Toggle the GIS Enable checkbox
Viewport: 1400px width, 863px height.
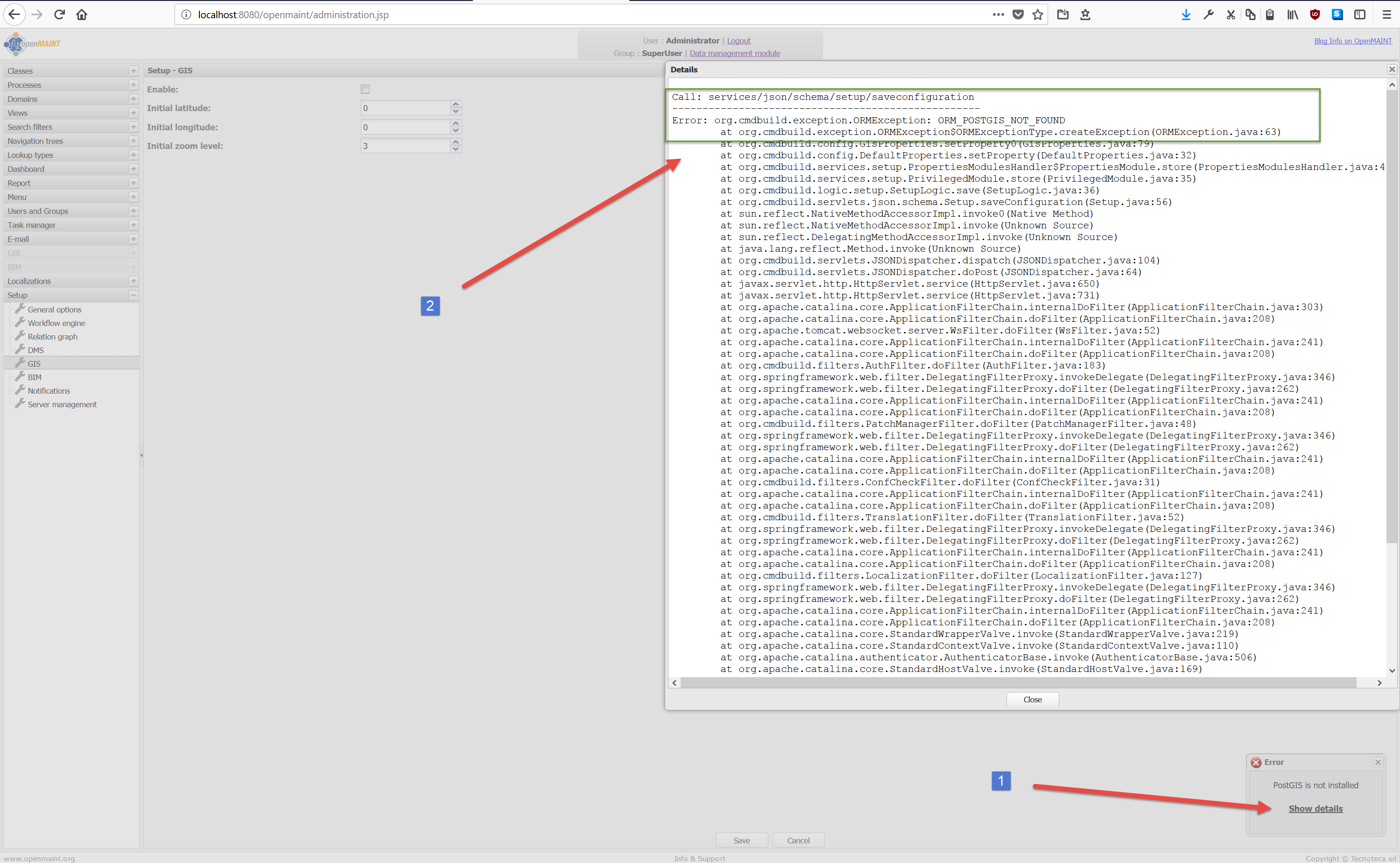click(x=365, y=89)
